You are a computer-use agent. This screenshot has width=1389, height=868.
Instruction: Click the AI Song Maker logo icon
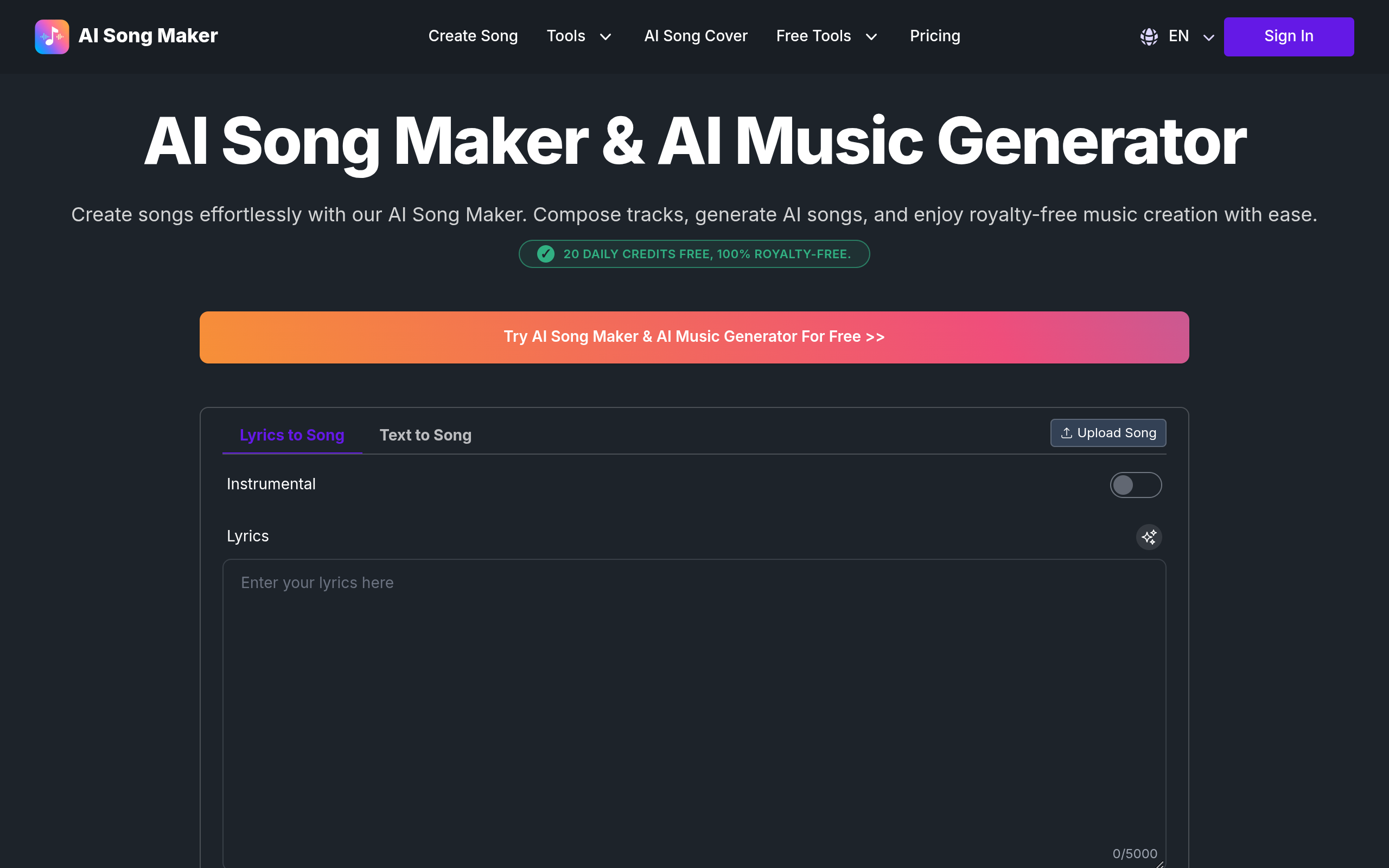tap(52, 36)
